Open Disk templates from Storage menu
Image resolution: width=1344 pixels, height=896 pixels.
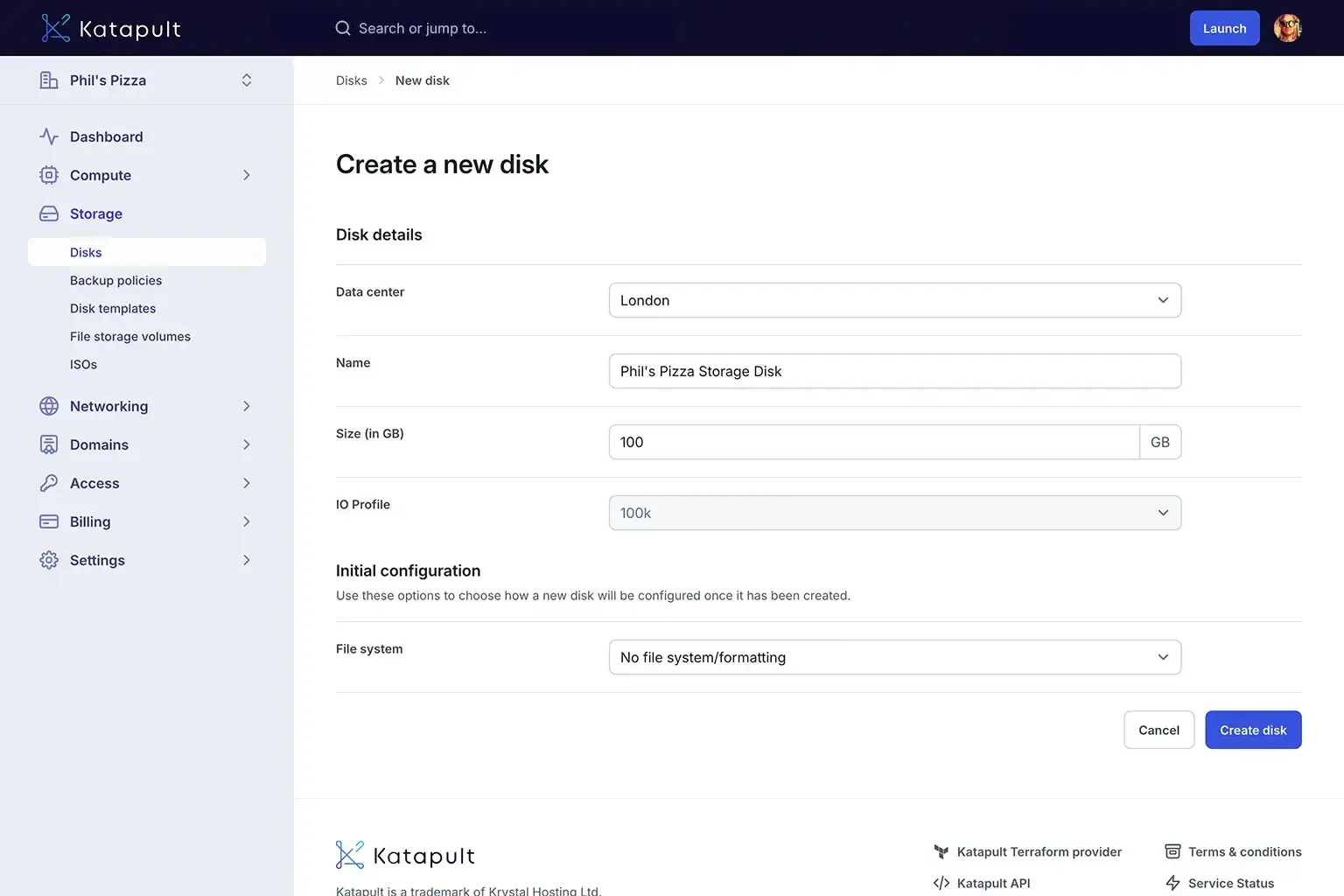[x=113, y=308]
